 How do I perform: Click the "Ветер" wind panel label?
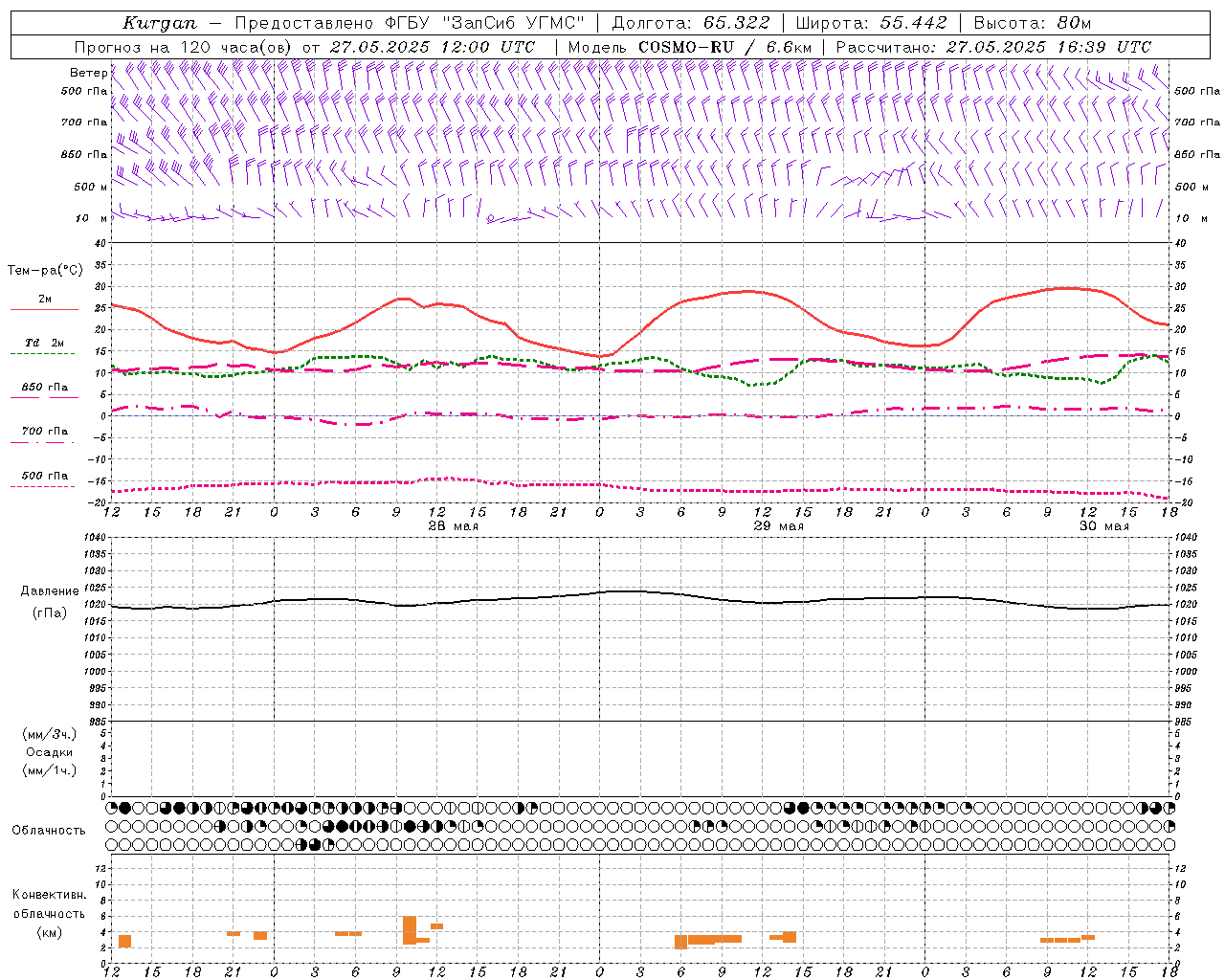tap(88, 73)
